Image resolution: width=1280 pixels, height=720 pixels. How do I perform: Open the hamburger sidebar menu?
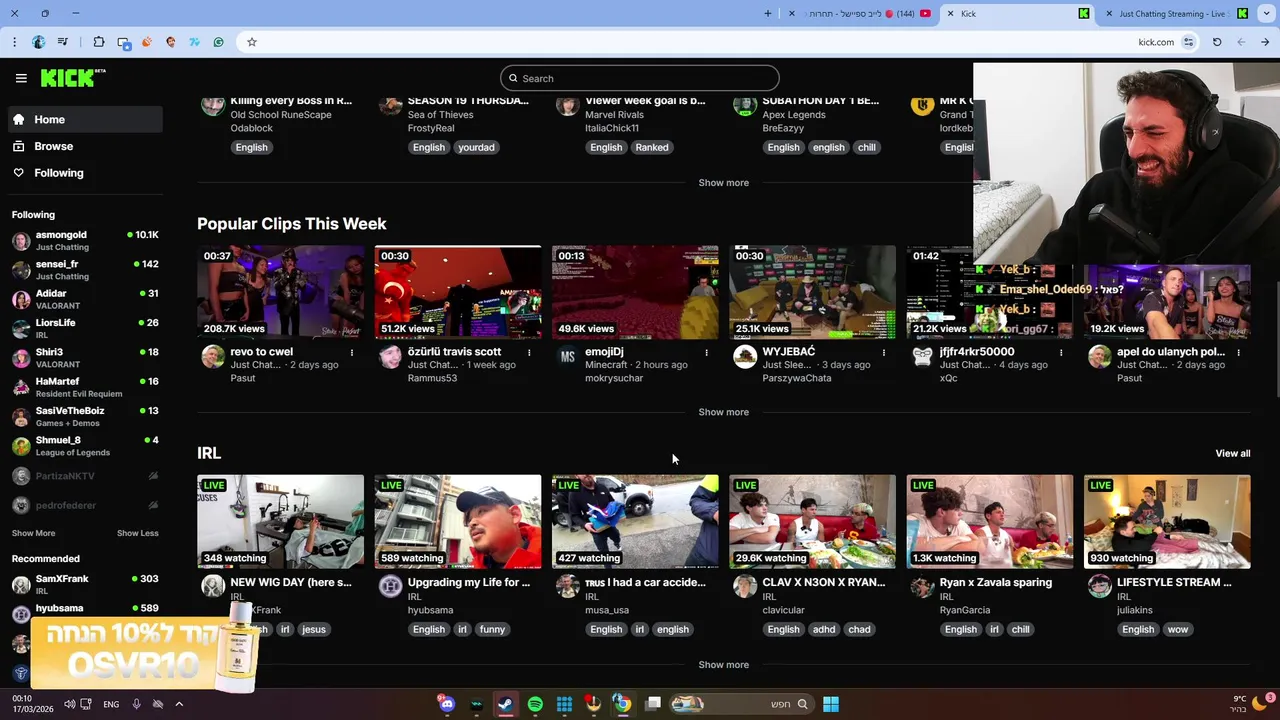point(21,78)
